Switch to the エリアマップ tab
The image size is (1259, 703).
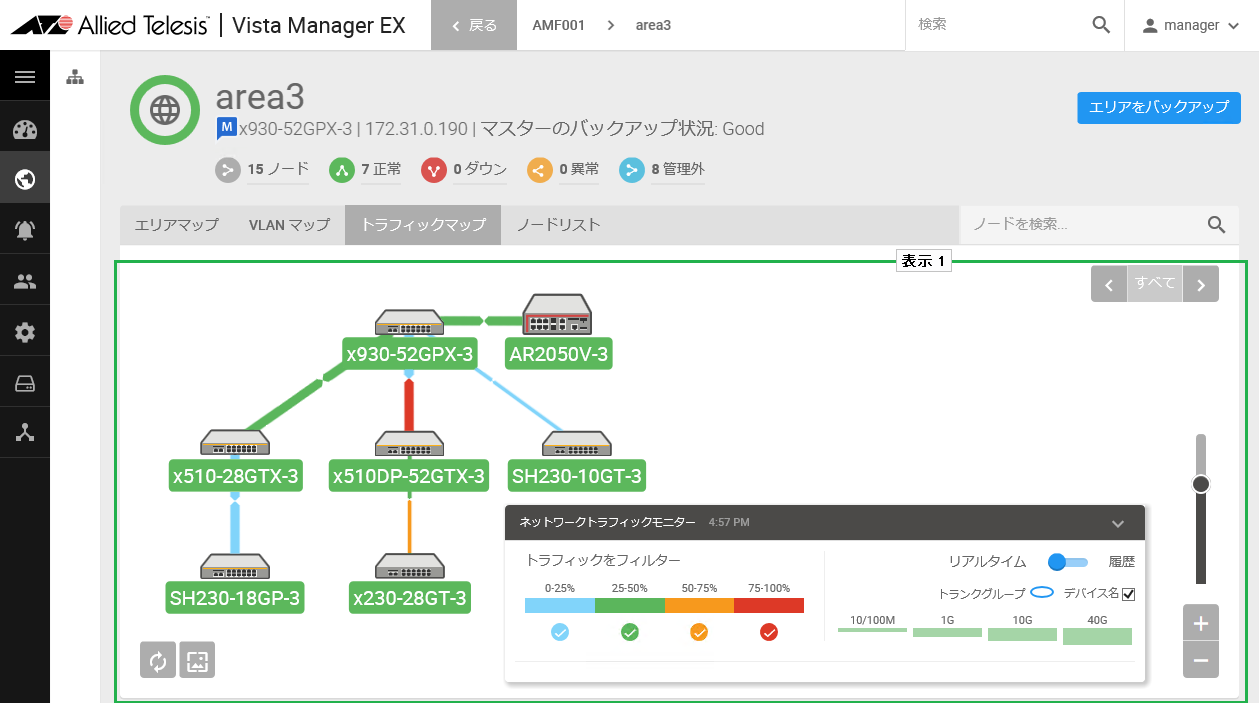(176, 225)
